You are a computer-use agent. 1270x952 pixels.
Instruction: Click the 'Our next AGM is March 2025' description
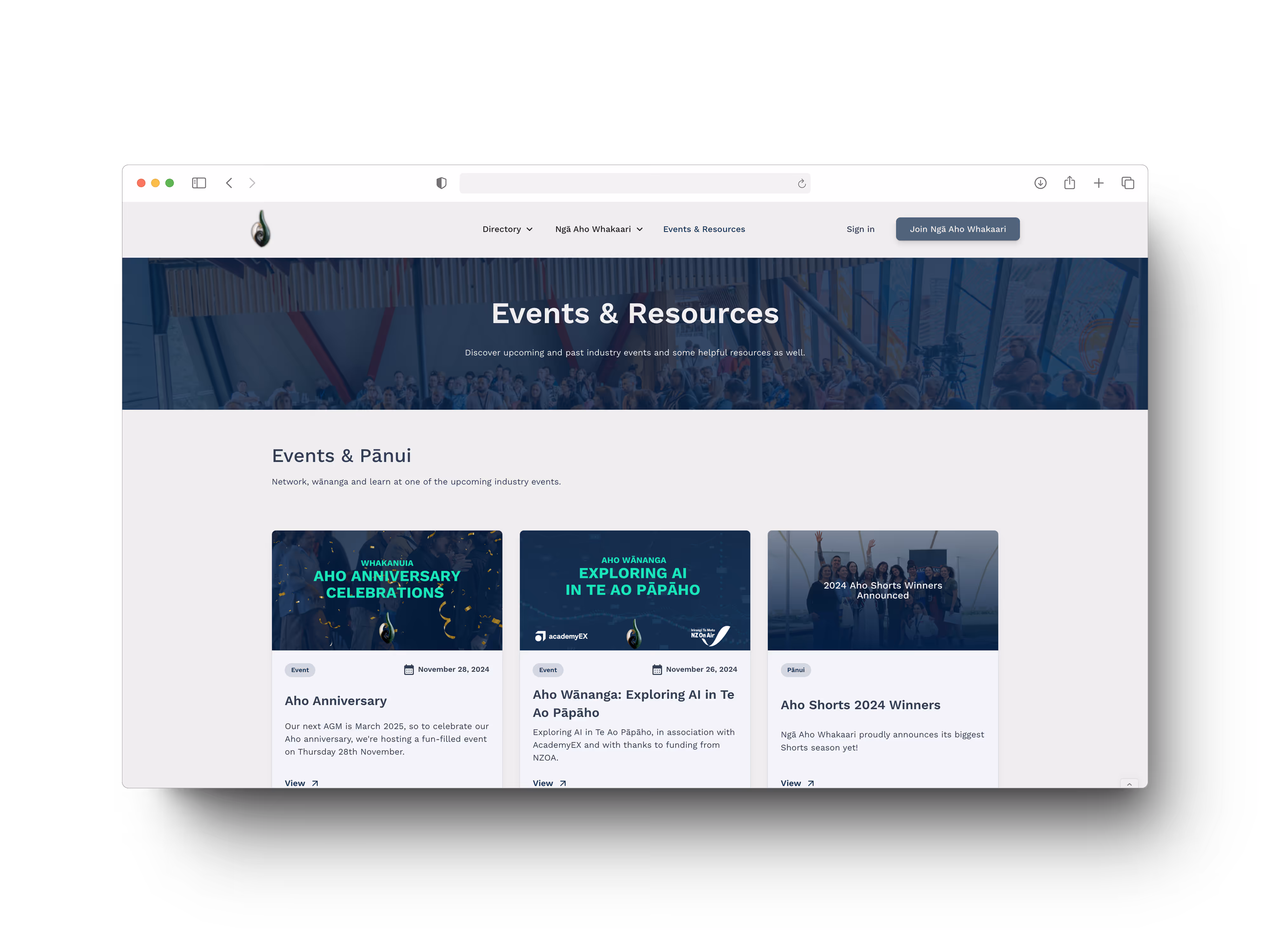[387, 739]
